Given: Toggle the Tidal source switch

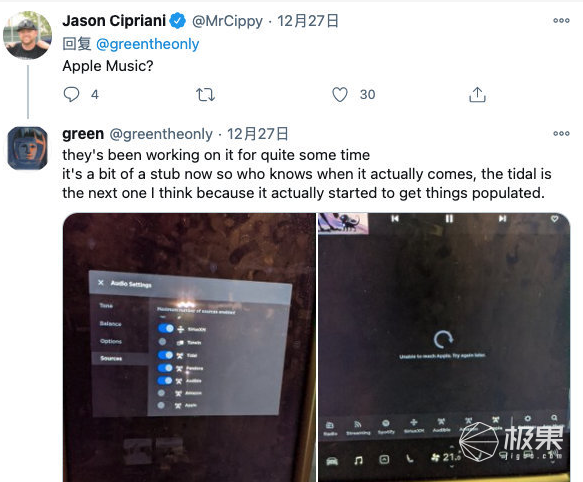Looking at the screenshot, I should point(166,355).
